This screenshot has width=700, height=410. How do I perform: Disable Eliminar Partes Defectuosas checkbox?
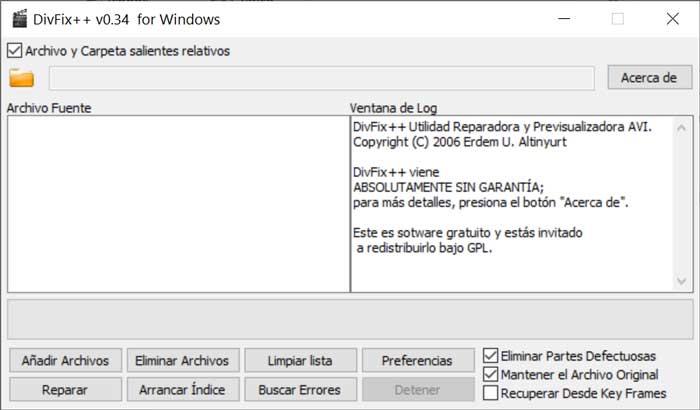(490, 356)
